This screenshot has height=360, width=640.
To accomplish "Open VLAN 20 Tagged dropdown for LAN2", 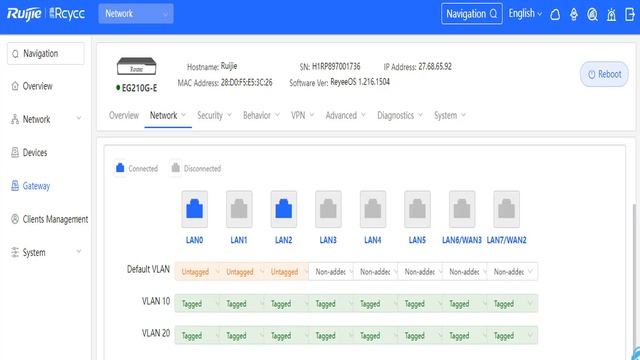I will (x=286, y=335).
